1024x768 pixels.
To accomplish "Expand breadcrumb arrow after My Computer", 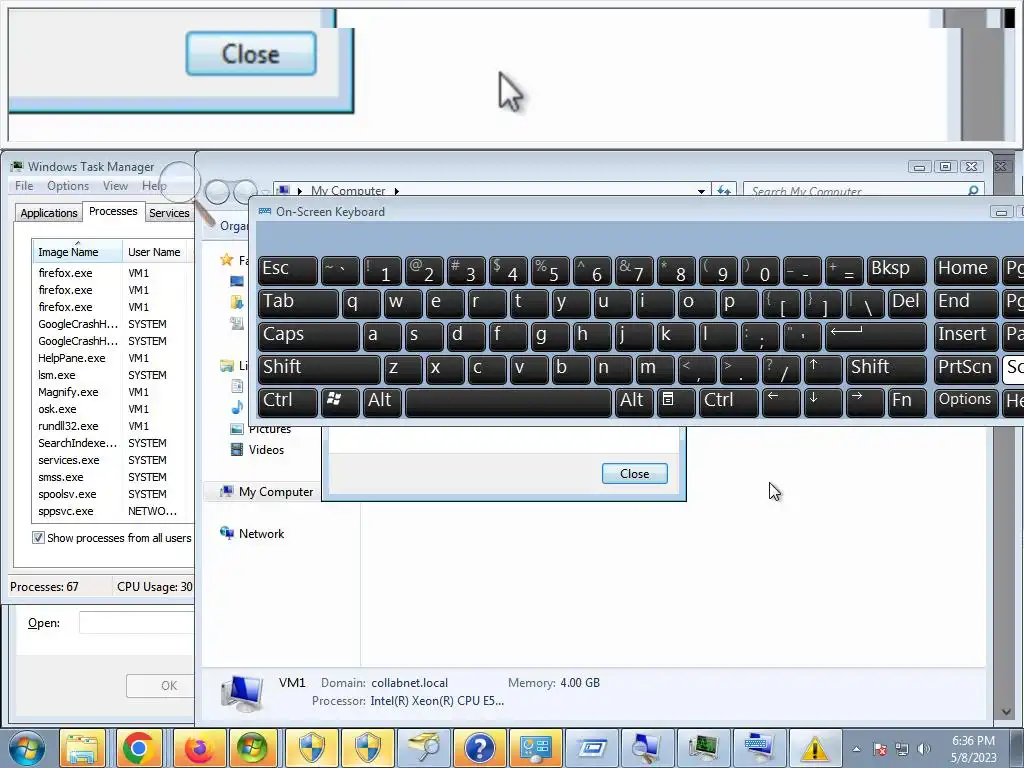I will coord(396,191).
